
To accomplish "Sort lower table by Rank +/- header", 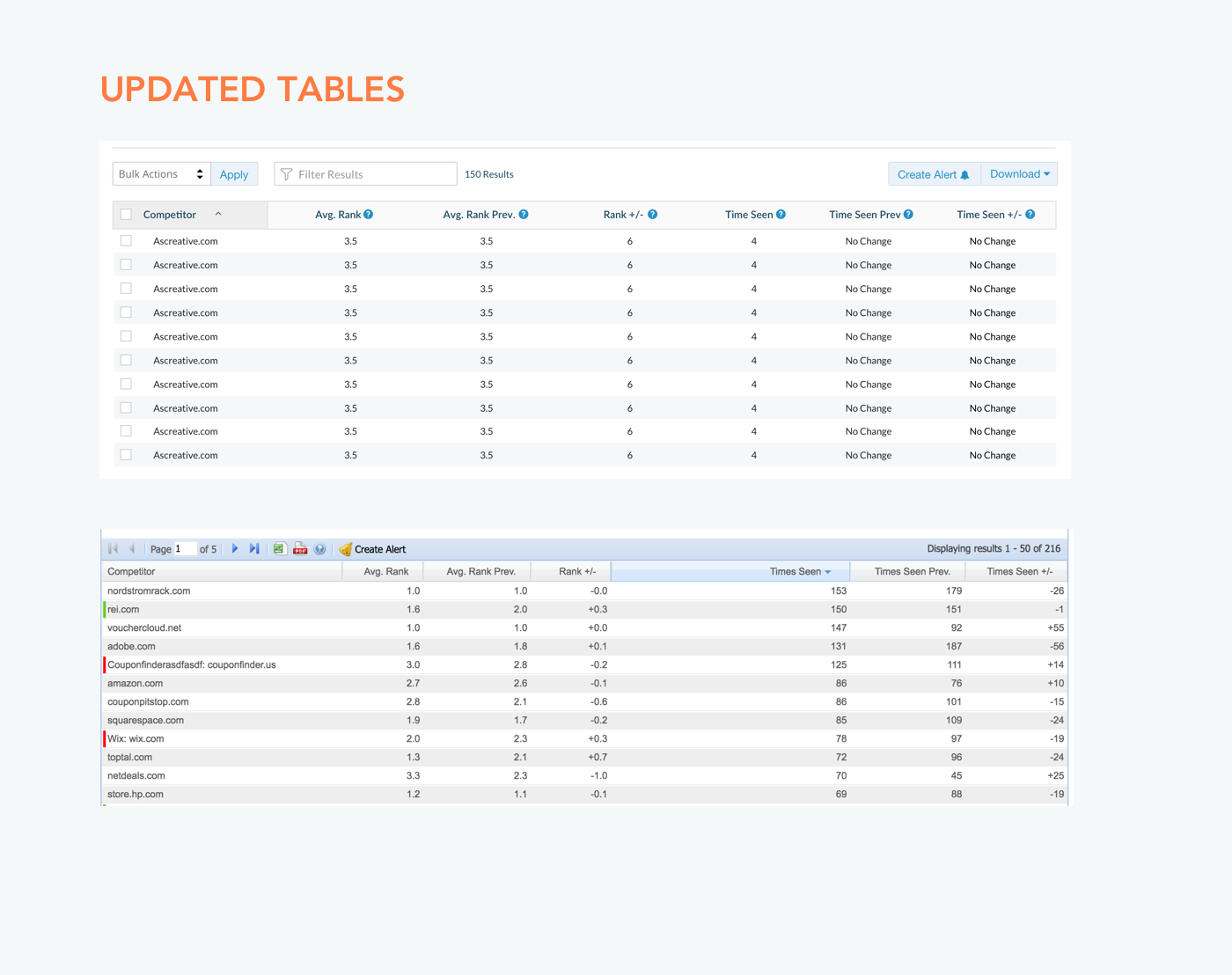I will pos(571,571).
